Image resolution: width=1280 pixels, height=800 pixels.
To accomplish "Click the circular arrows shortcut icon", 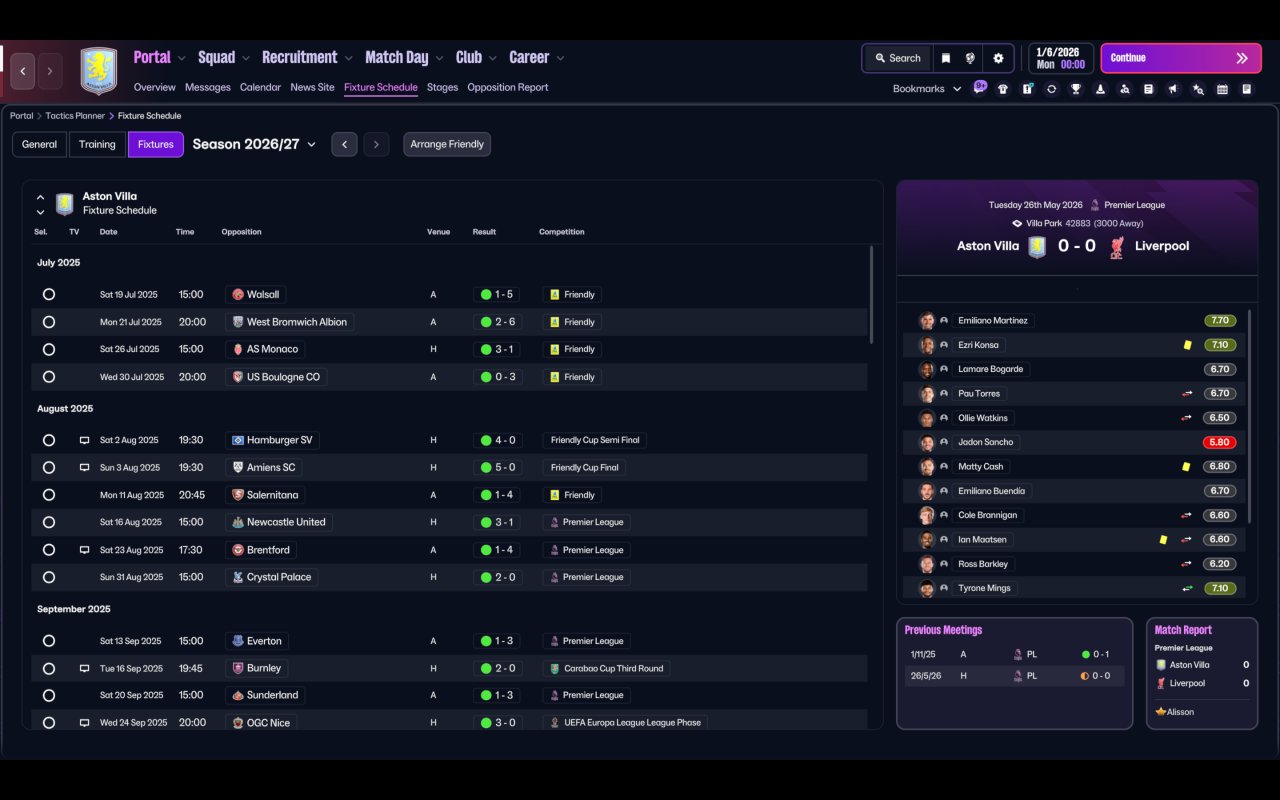I will tap(1051, 89).
